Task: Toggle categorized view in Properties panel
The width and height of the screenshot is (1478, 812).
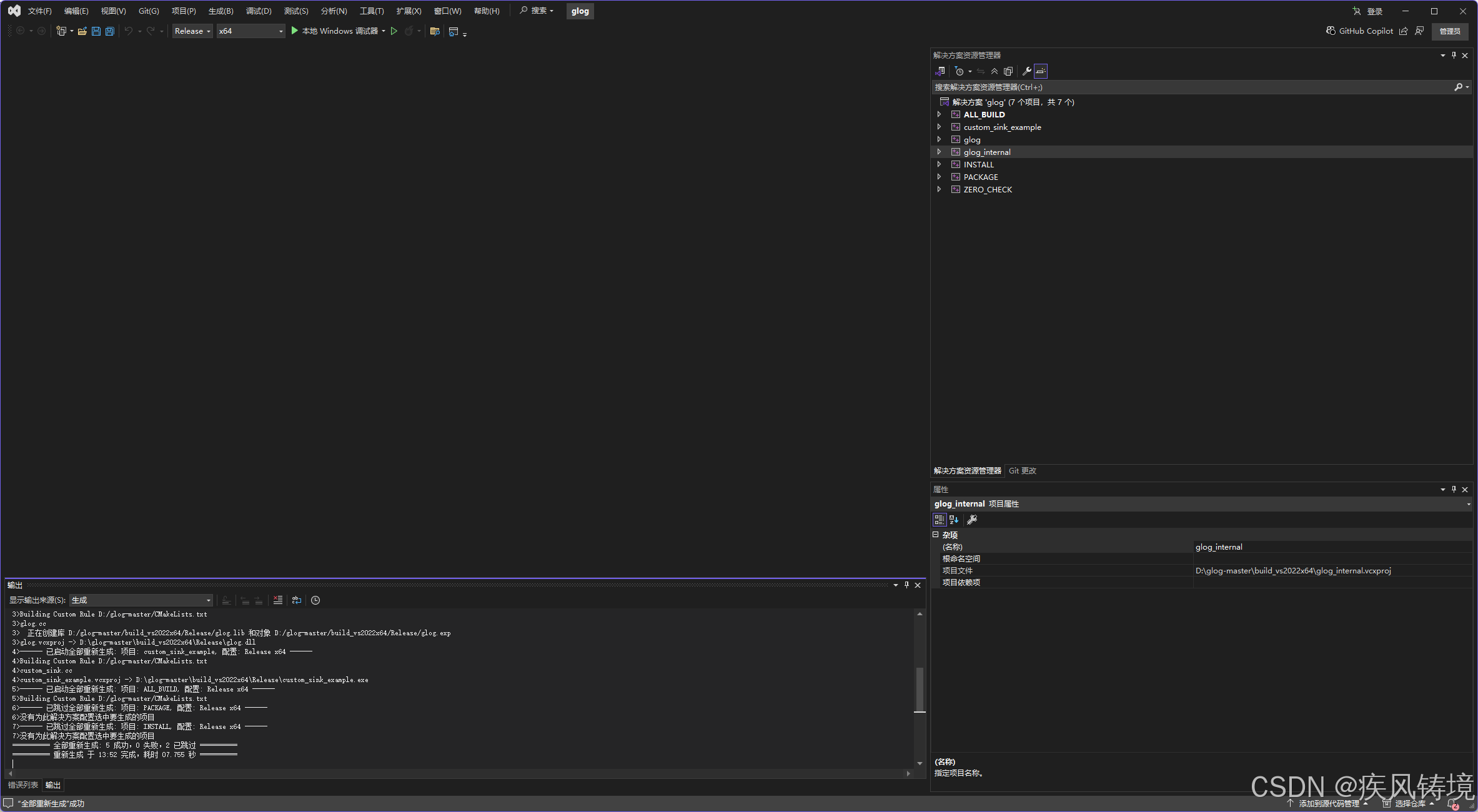Action: (939, 520)
